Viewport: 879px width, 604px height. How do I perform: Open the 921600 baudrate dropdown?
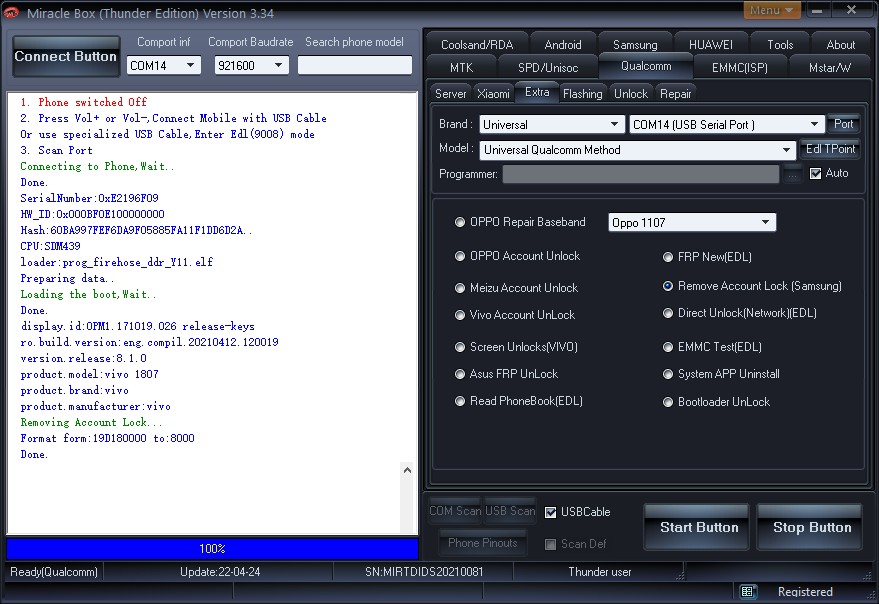[251, 66]
